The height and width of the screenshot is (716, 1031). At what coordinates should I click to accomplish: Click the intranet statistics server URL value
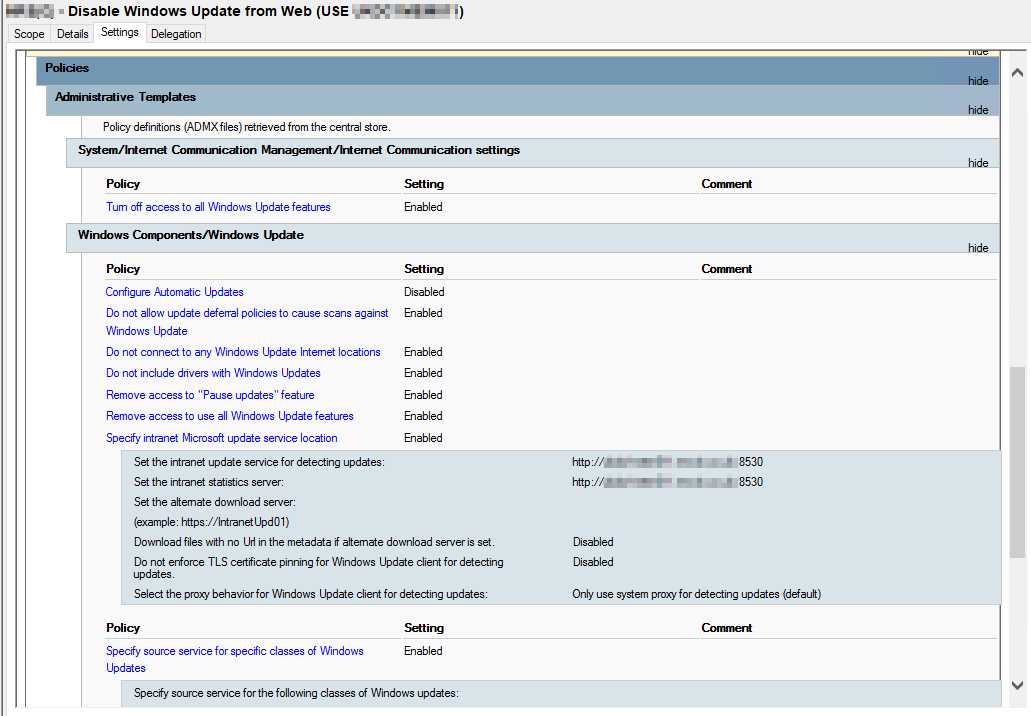coord(667,481)
